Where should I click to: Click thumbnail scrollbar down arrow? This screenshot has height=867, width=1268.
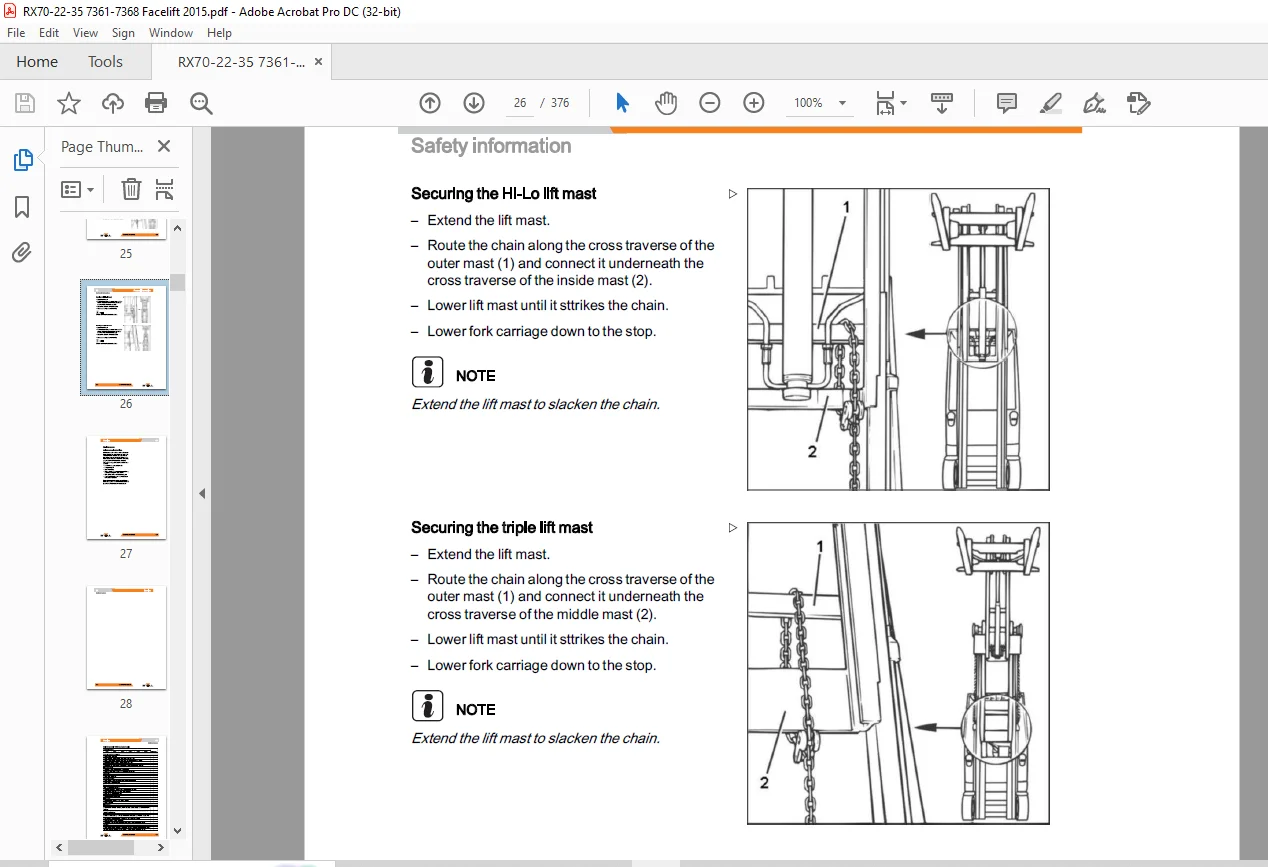(x=178, y=830)
